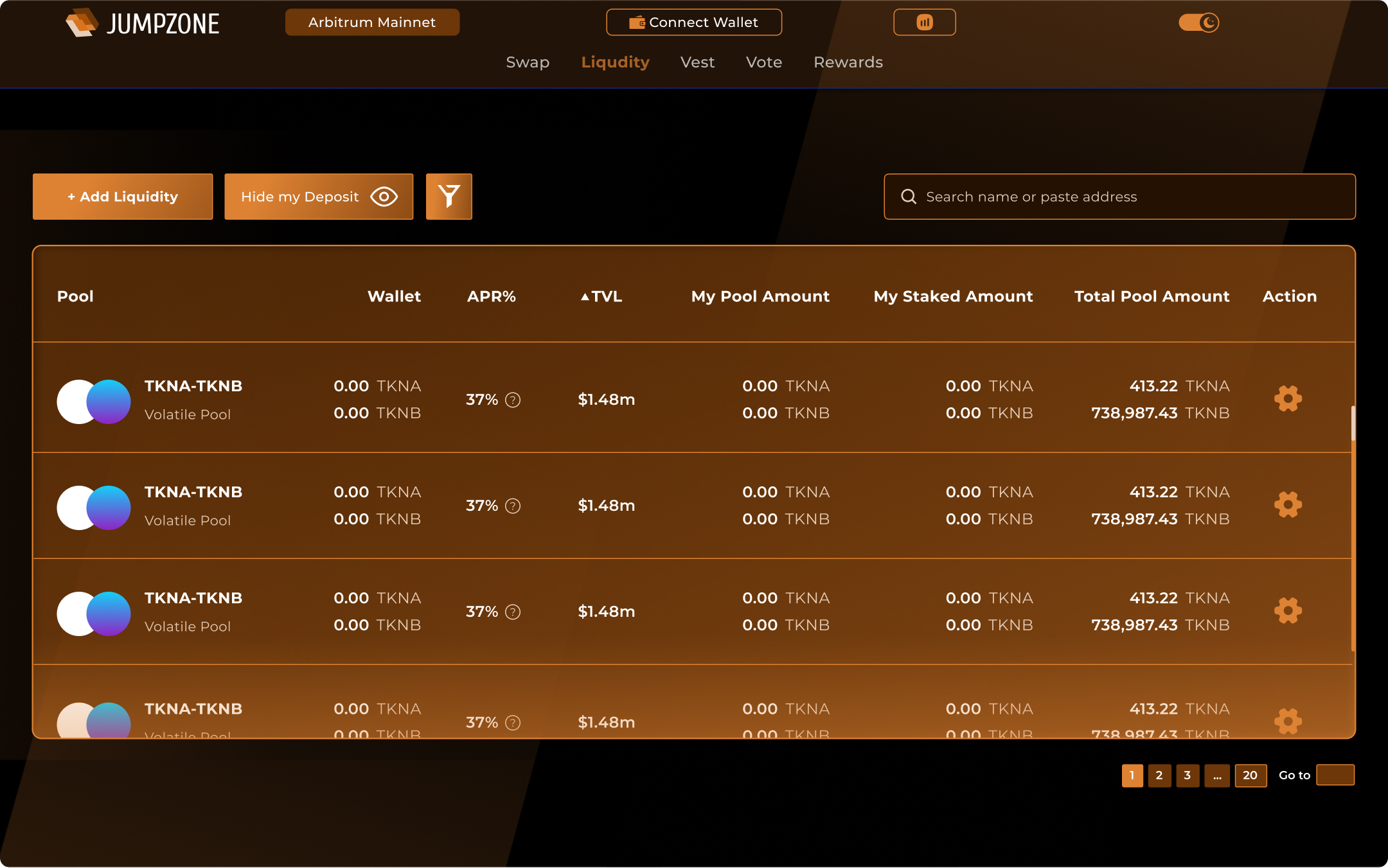Switch to the Swap tab
This screenshot has width=1388, height=868.
(x=528, y=62)
